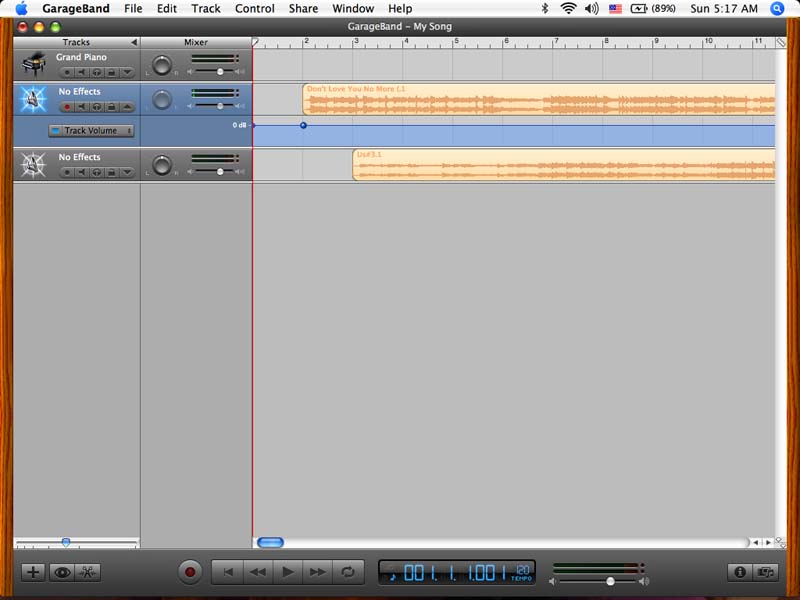This screenshot has width=800, height=600.
Task: Open the GarageBand application menu
Action: click(x=76, y=9)
